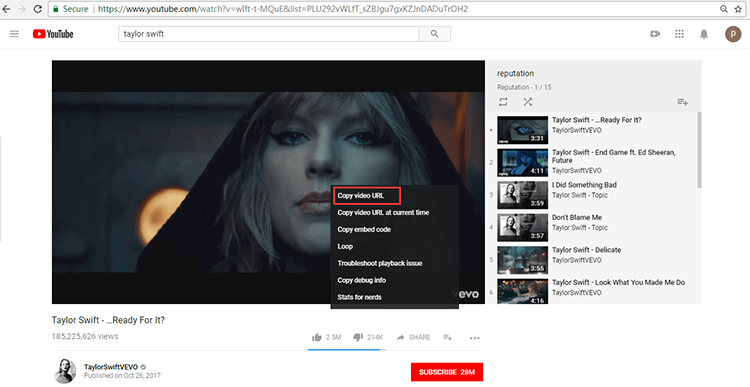Open the YouTube apps grid
Image resolution: width=750 pixels, height=387 pixels.
679,34
